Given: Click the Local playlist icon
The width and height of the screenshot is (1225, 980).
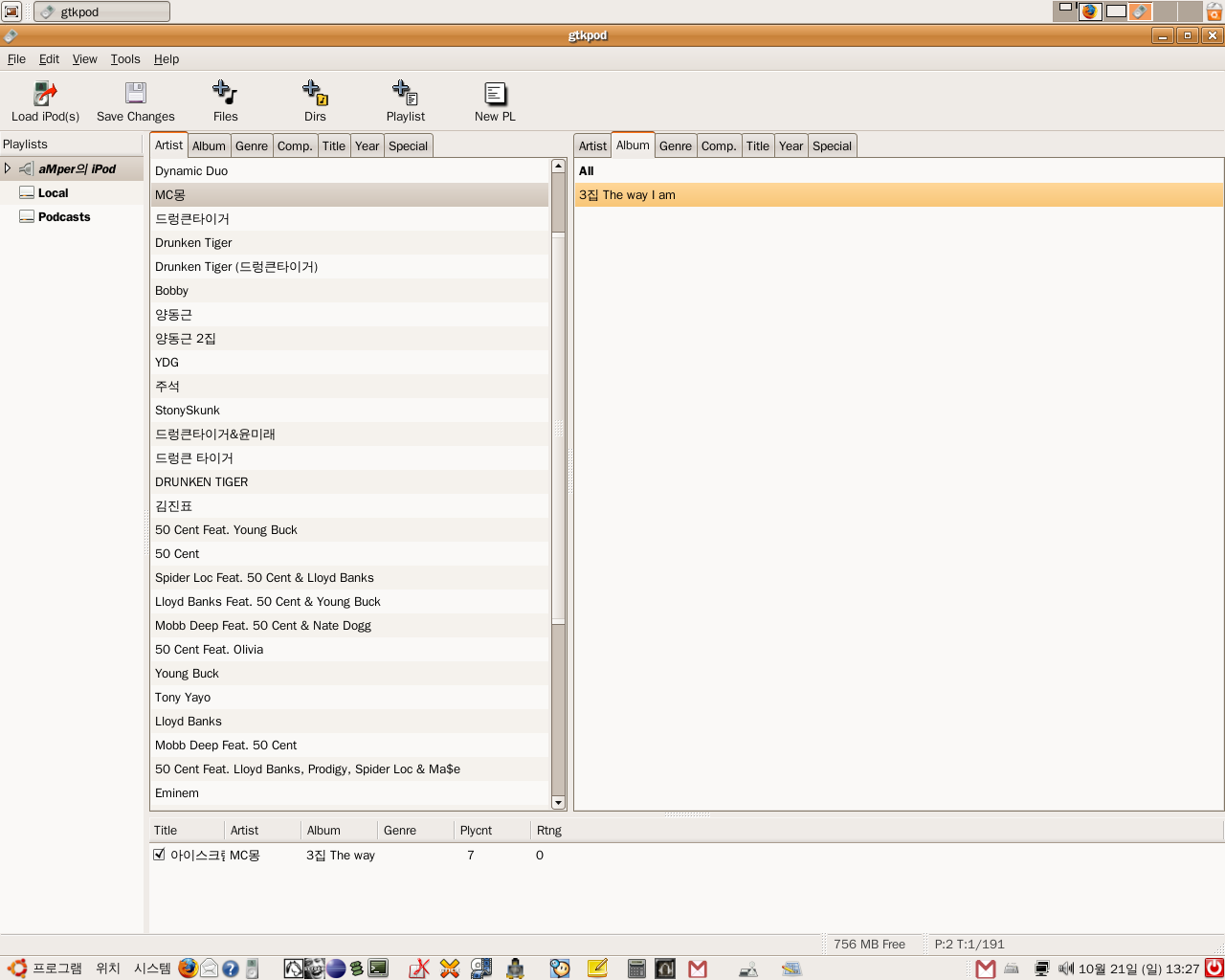Looking at the screenshot, I should click(27, 192).
